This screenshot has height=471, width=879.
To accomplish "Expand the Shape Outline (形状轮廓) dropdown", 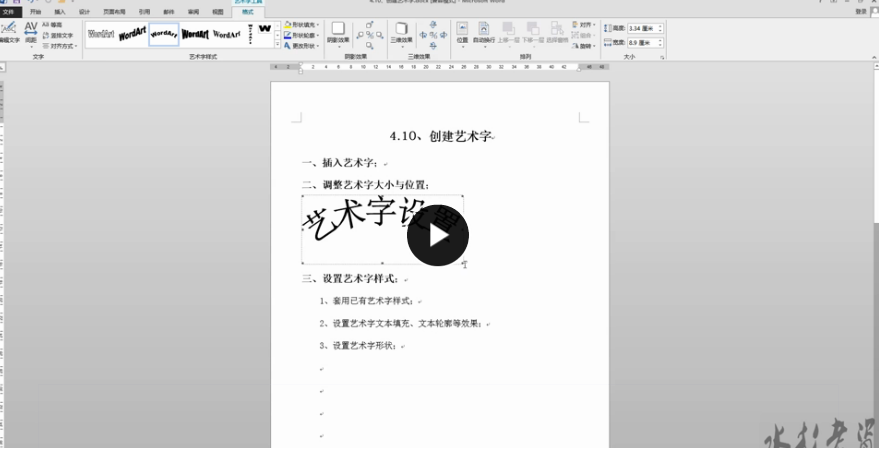I will pos(302,35).
